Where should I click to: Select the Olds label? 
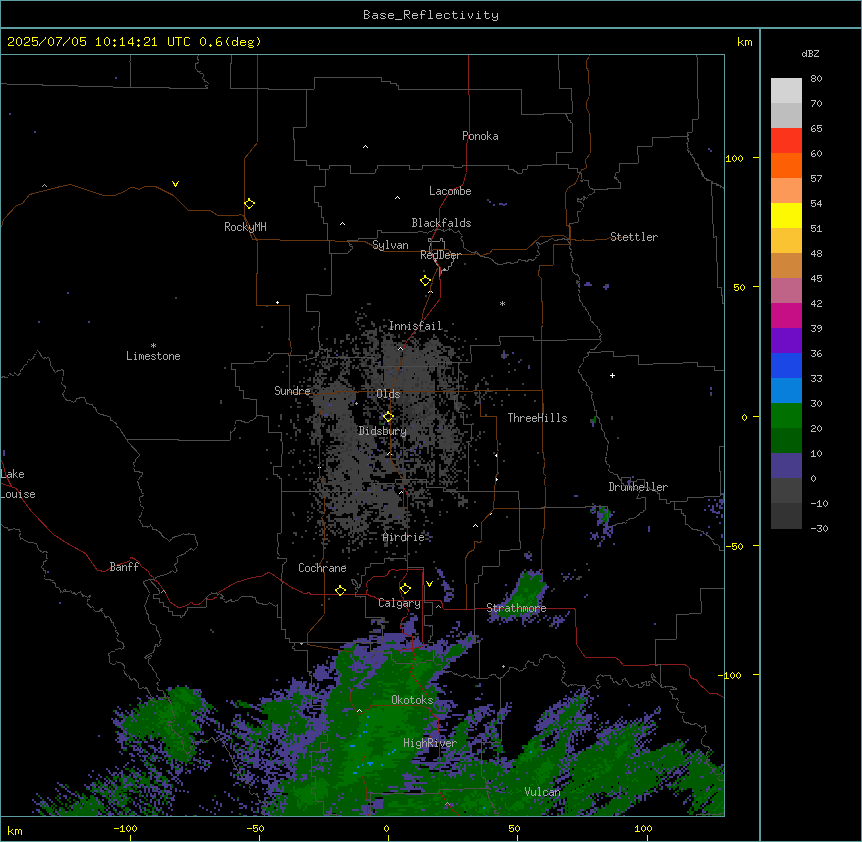click(388, 394)
